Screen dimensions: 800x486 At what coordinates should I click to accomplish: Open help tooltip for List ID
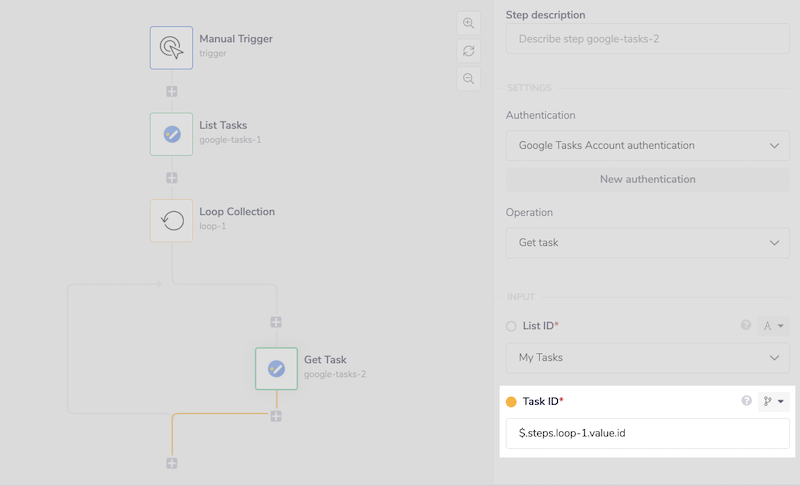[746, 325]
